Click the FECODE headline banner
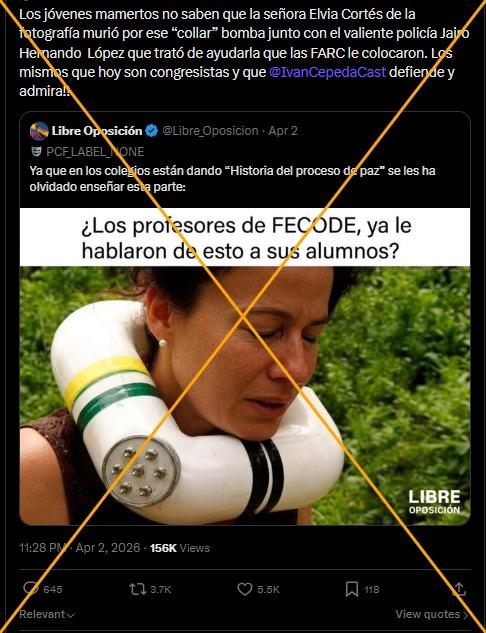Image resolution: width=486 pixels, height=633 pixels. tap(245, 237)
